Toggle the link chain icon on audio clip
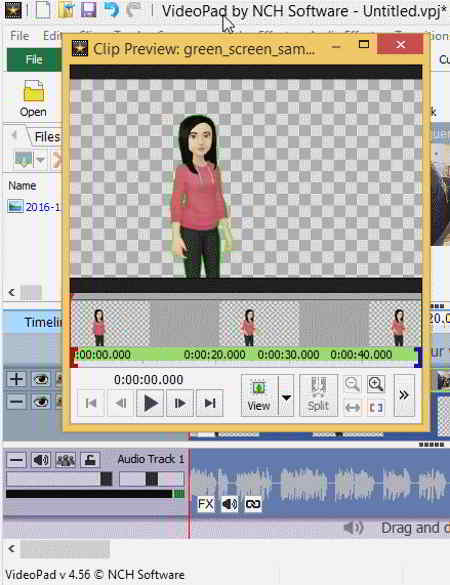Screen dimensions: 450x585 [x=253, y=504]
